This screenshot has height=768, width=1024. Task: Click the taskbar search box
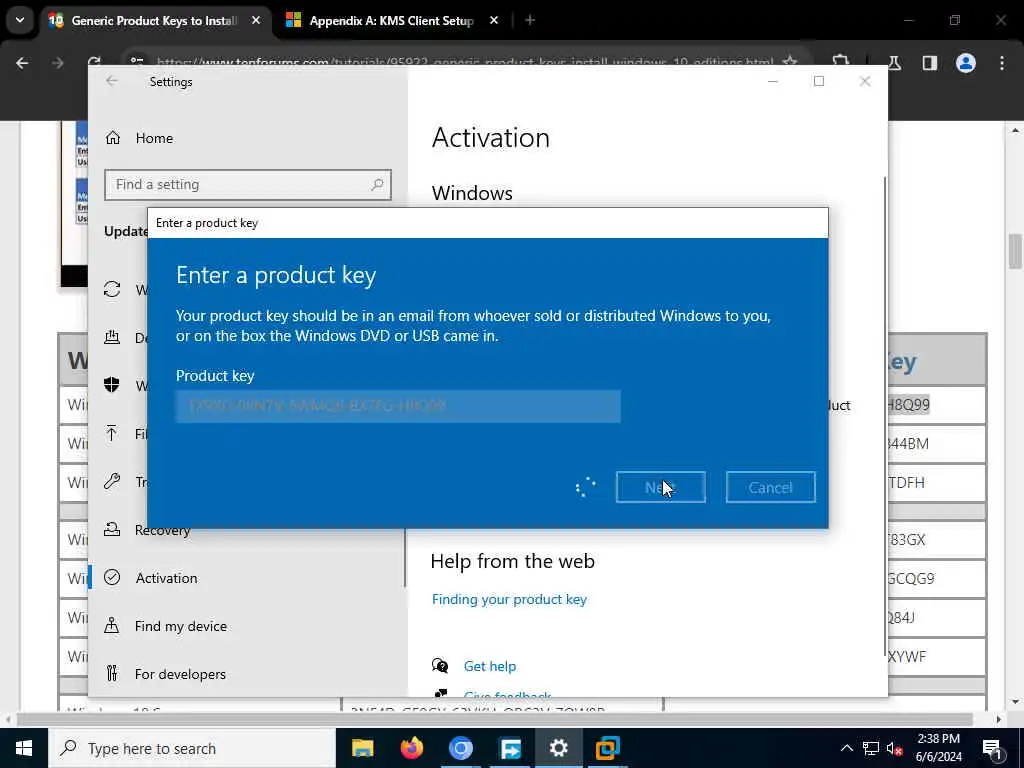192,748
